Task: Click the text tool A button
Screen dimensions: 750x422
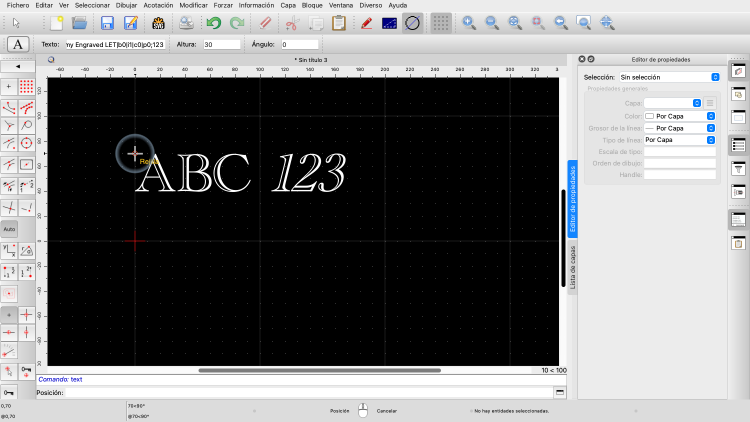Action: [18, 44]
